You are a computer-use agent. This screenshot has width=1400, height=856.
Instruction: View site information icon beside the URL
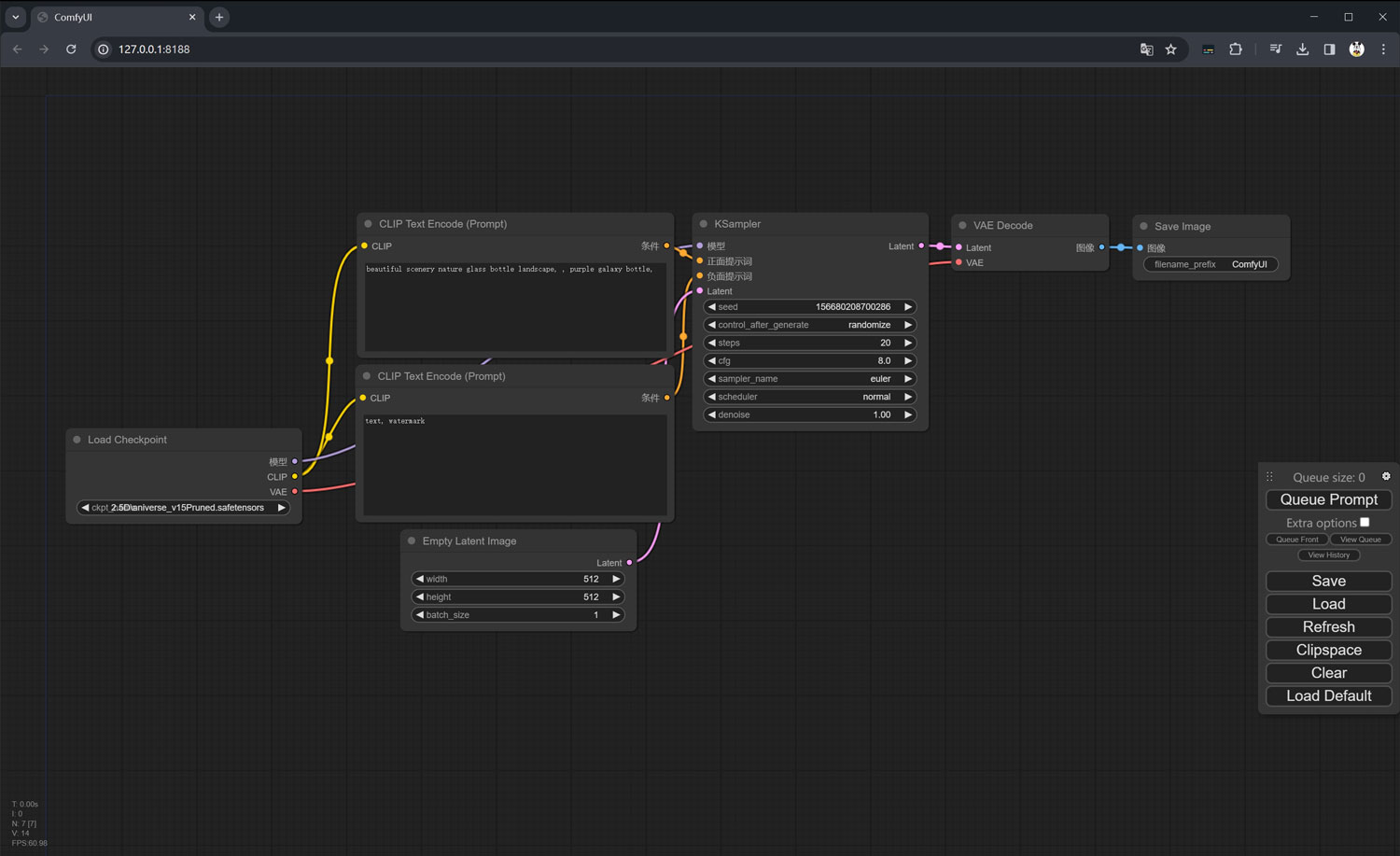click(x=104, y=49)
